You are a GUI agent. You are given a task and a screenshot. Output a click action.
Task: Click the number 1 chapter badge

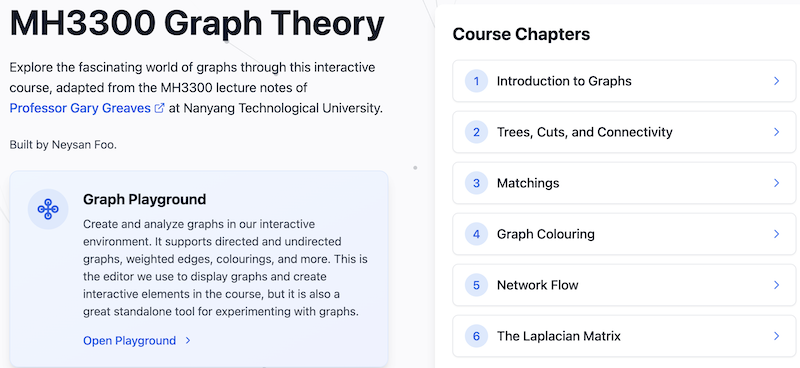(477, 81)
